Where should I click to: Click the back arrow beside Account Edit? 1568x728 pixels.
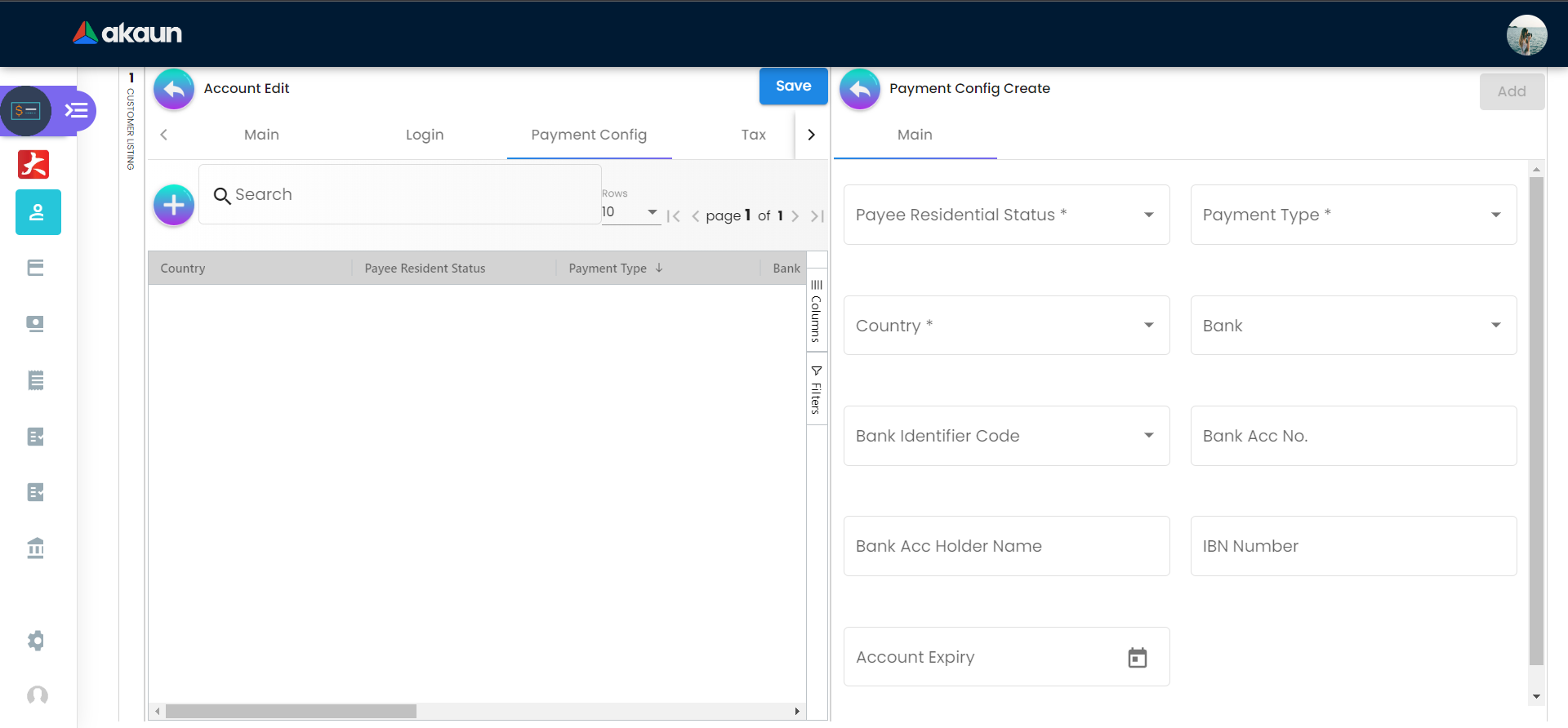click(x=173, y=89)
